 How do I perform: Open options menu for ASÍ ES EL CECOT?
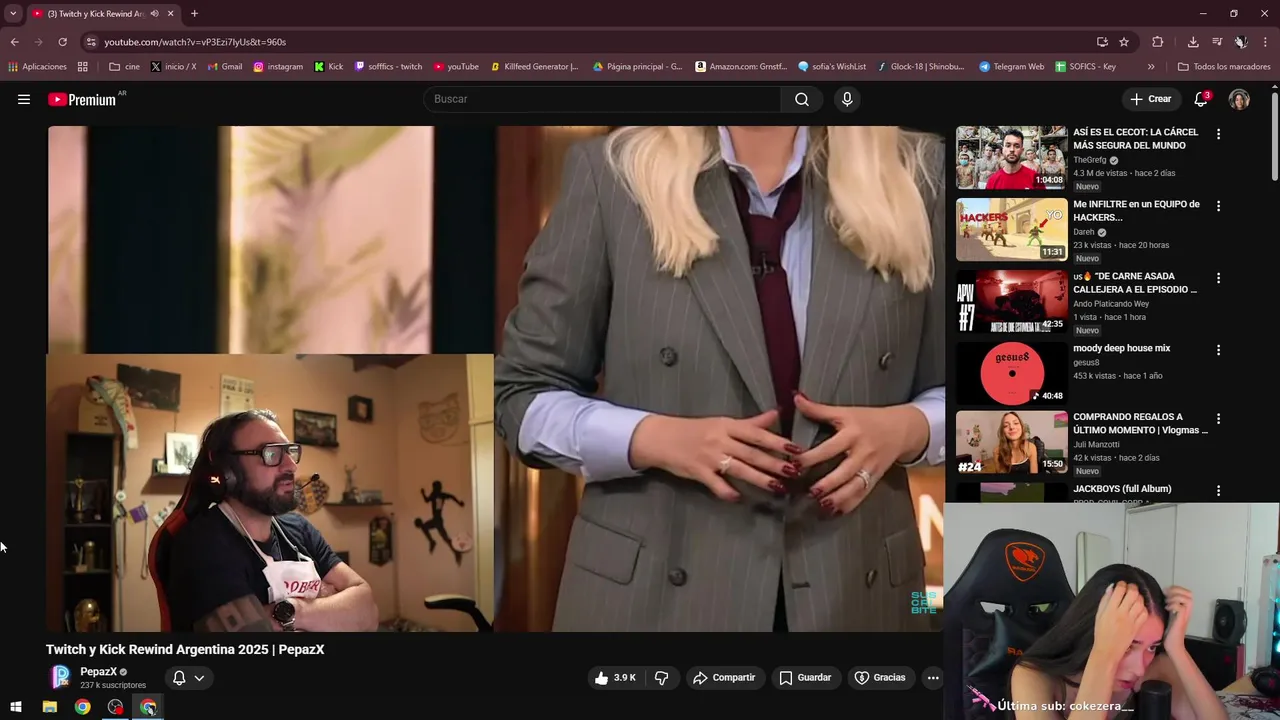tap(1218, 134)
